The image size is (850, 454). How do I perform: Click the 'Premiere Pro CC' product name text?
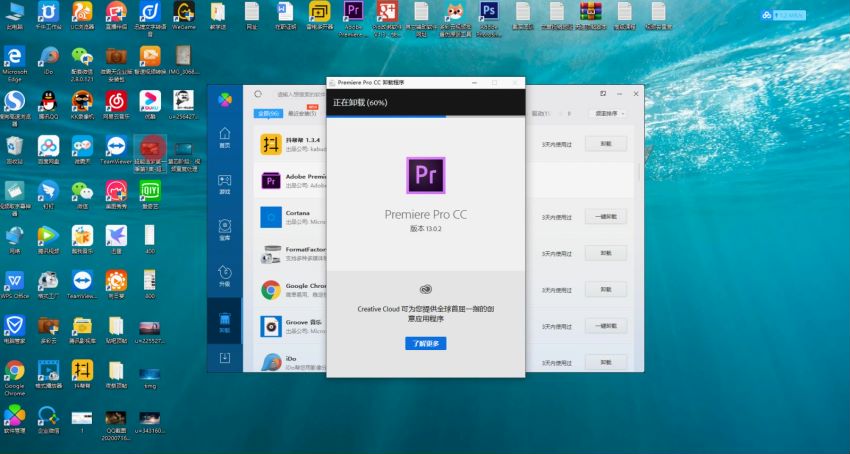coord(426,214)
